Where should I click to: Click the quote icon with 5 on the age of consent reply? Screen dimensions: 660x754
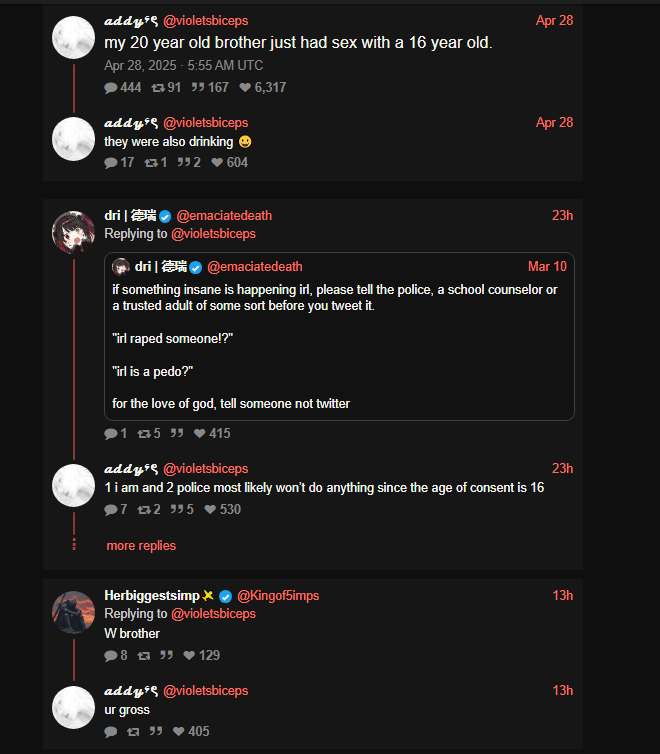click(x=177, y=510)
